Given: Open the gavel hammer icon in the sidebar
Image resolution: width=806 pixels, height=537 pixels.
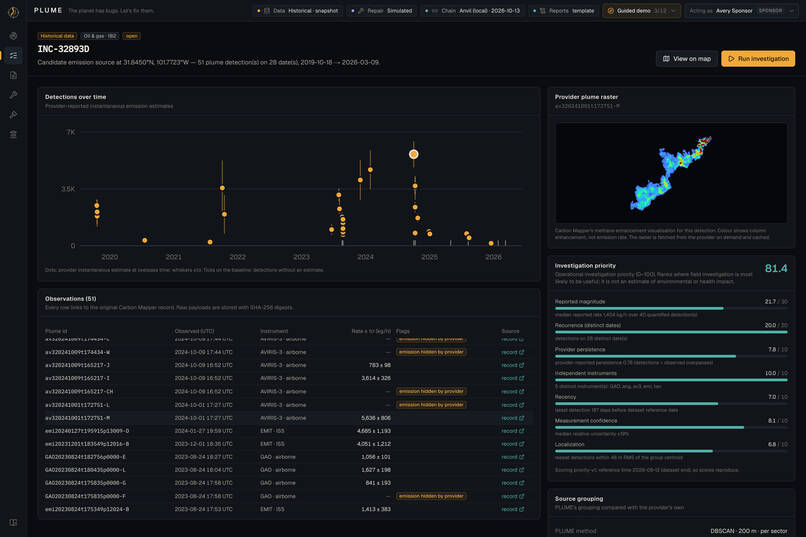Looking at the screenshot, I should click(x=13, y=115).
